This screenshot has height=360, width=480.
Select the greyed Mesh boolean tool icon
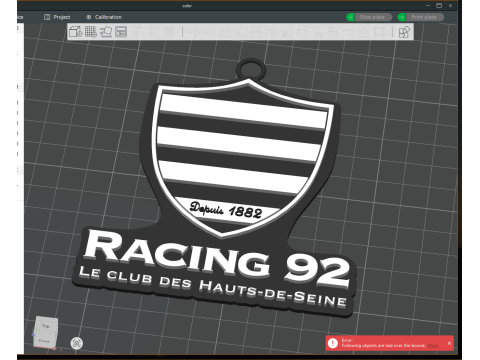pyautogui.click(x=271, y=32)
